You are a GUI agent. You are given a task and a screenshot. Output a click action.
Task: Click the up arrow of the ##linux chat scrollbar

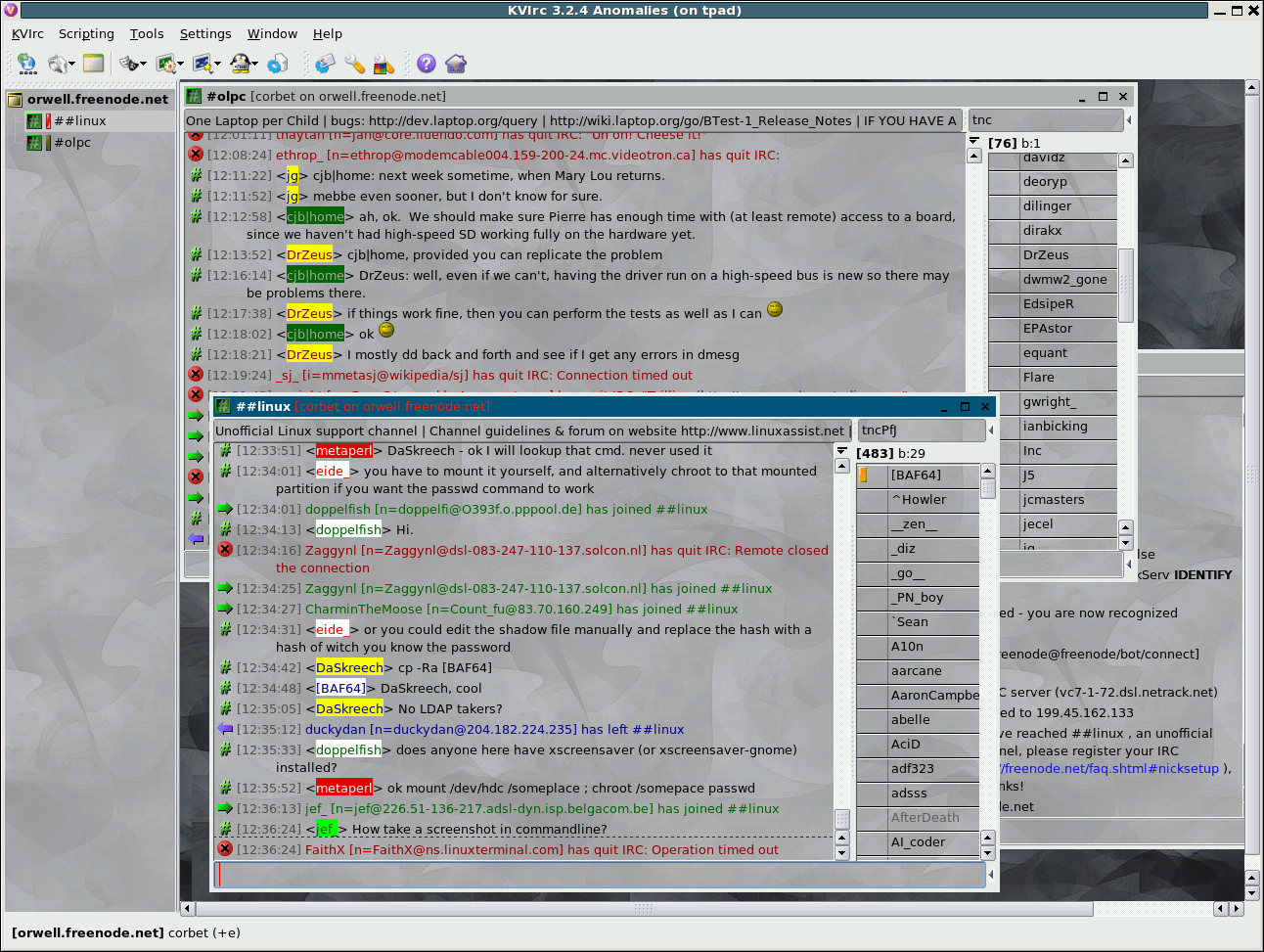841,466
